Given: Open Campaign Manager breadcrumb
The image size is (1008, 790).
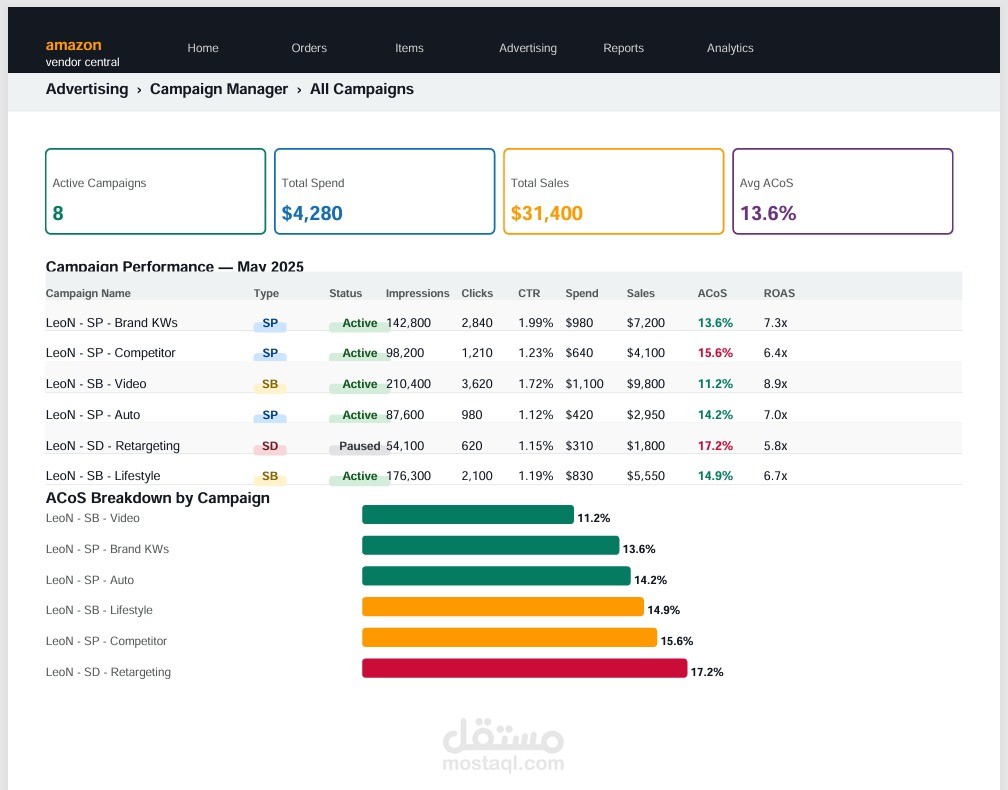Looking at the screenshot, I should pos(219,89).
